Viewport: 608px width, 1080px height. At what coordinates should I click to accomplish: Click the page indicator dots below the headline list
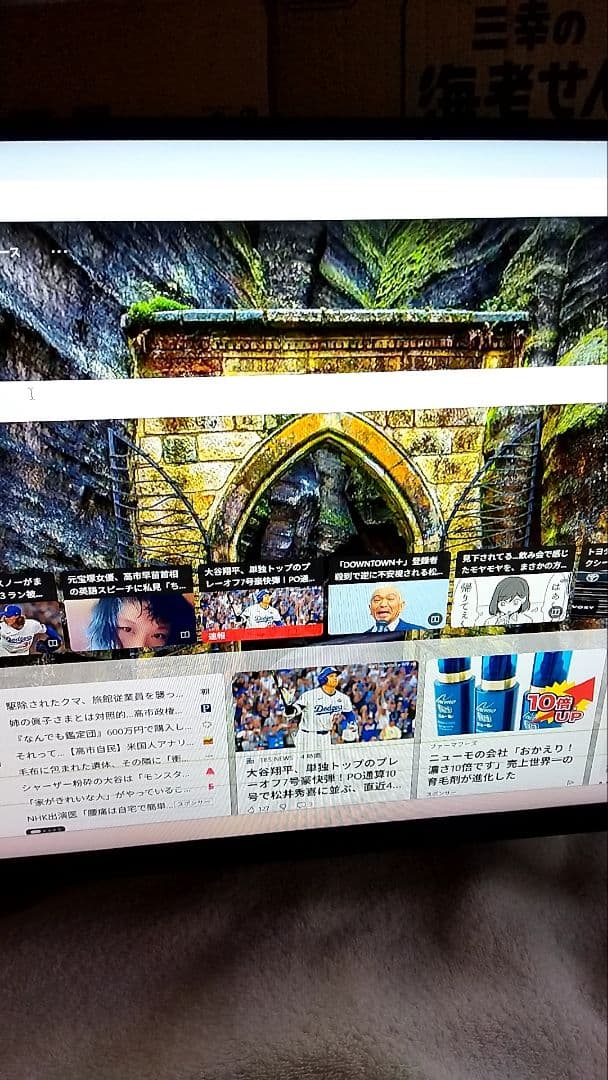(45, 829)
